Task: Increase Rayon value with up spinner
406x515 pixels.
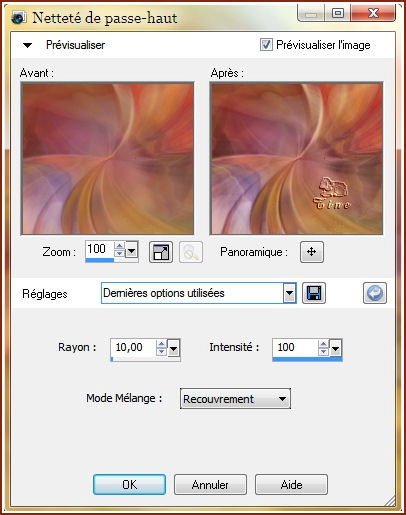Action: click(161, 344)
